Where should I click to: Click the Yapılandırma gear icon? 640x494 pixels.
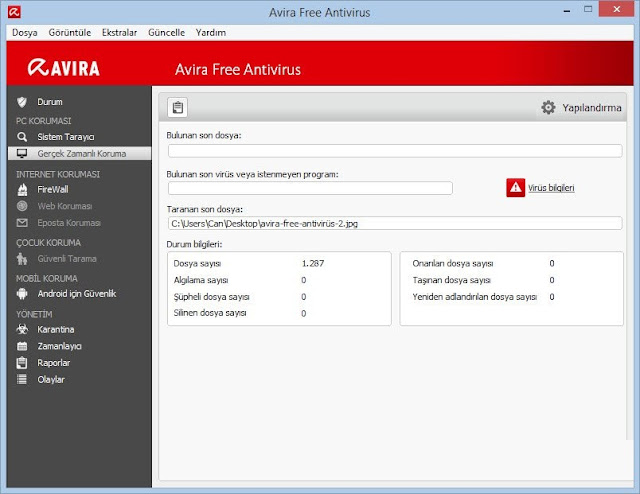(x=548, y=108)
